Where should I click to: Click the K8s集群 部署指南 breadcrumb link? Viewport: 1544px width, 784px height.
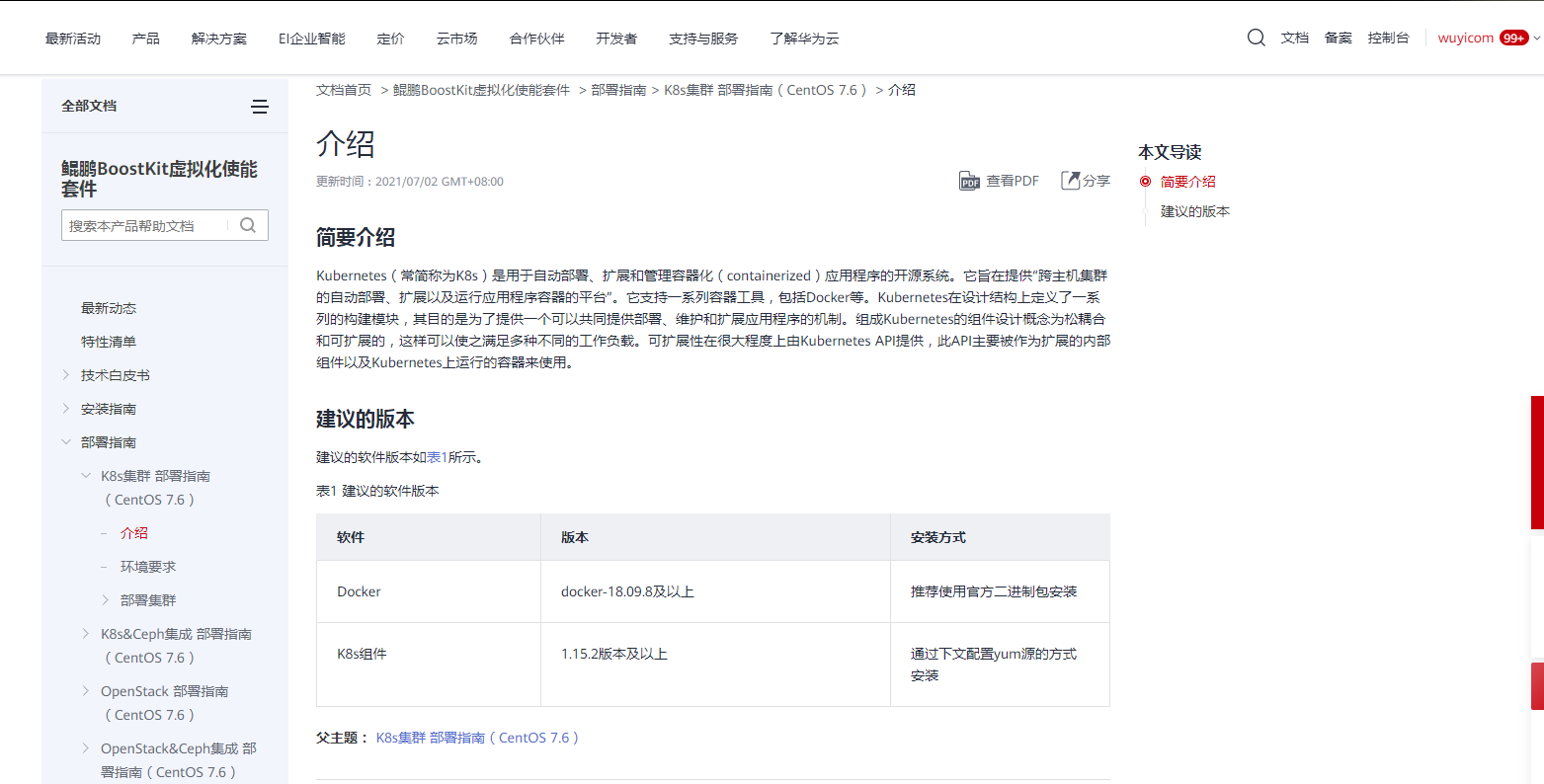(766, 90)
